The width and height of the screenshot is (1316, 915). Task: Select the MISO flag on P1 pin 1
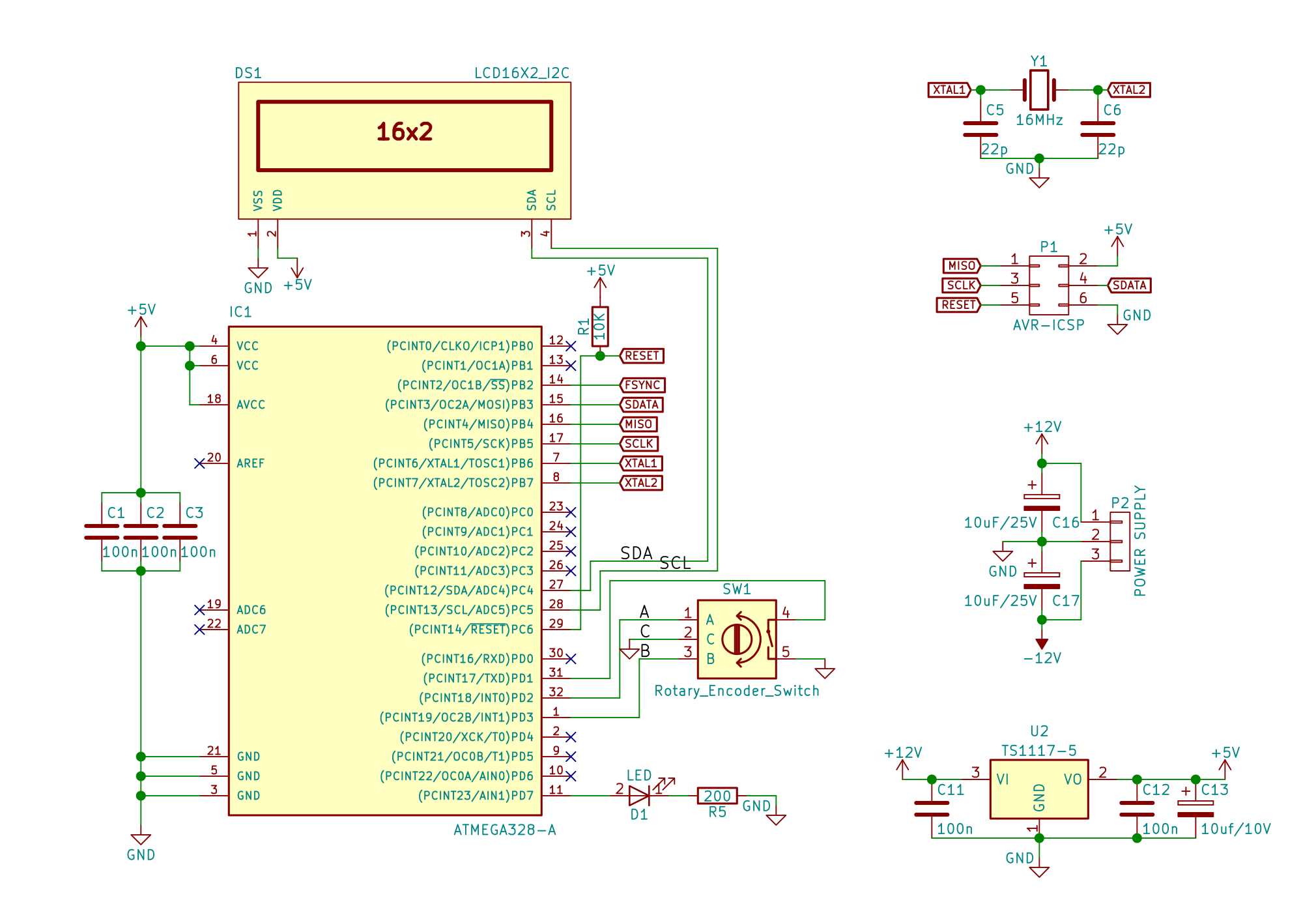pos(962,266)
